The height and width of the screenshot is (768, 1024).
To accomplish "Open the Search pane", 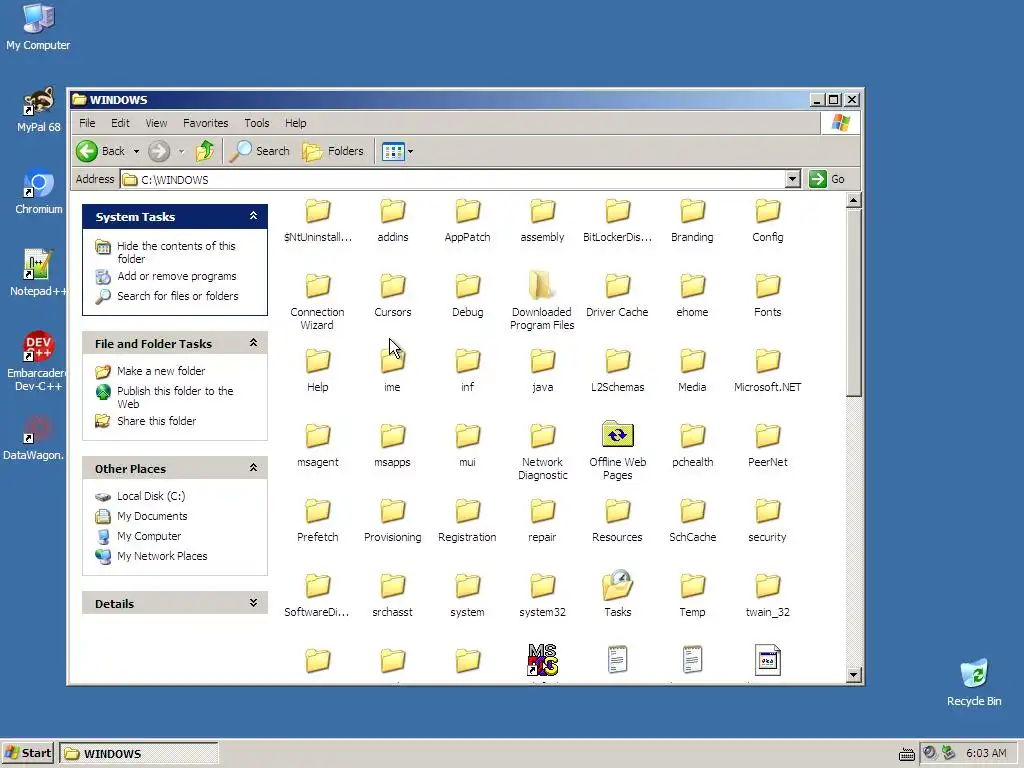I will point(260,152).
